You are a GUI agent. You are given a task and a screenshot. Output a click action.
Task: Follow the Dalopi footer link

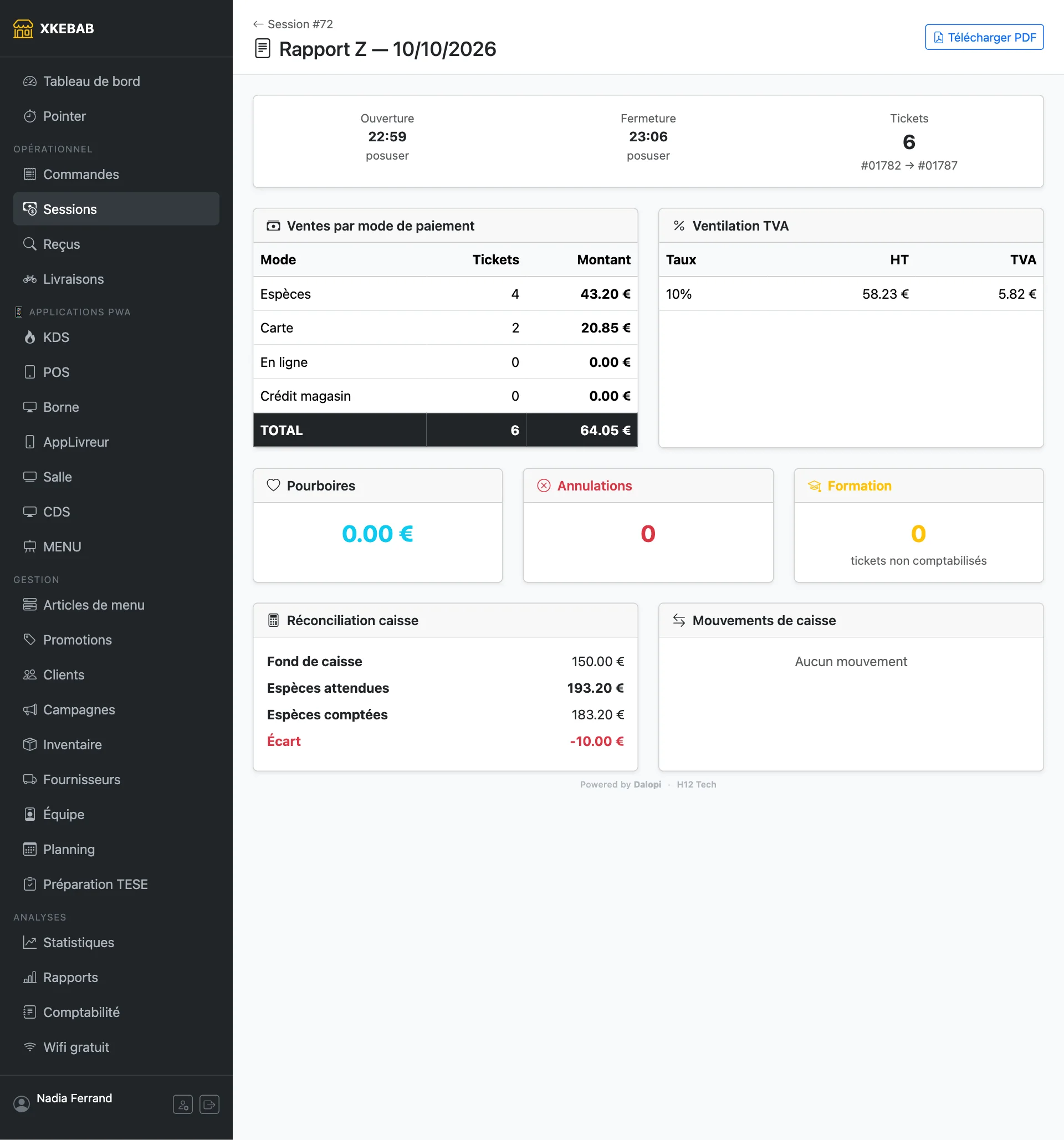pos(647,784)
